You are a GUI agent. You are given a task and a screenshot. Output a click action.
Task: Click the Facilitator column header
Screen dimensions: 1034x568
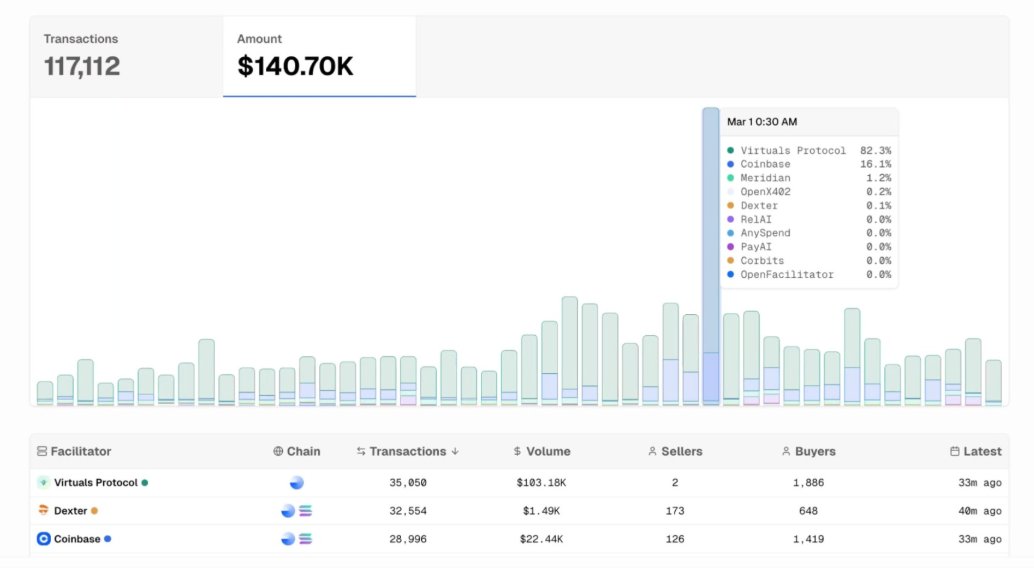[x=80, y=451]
